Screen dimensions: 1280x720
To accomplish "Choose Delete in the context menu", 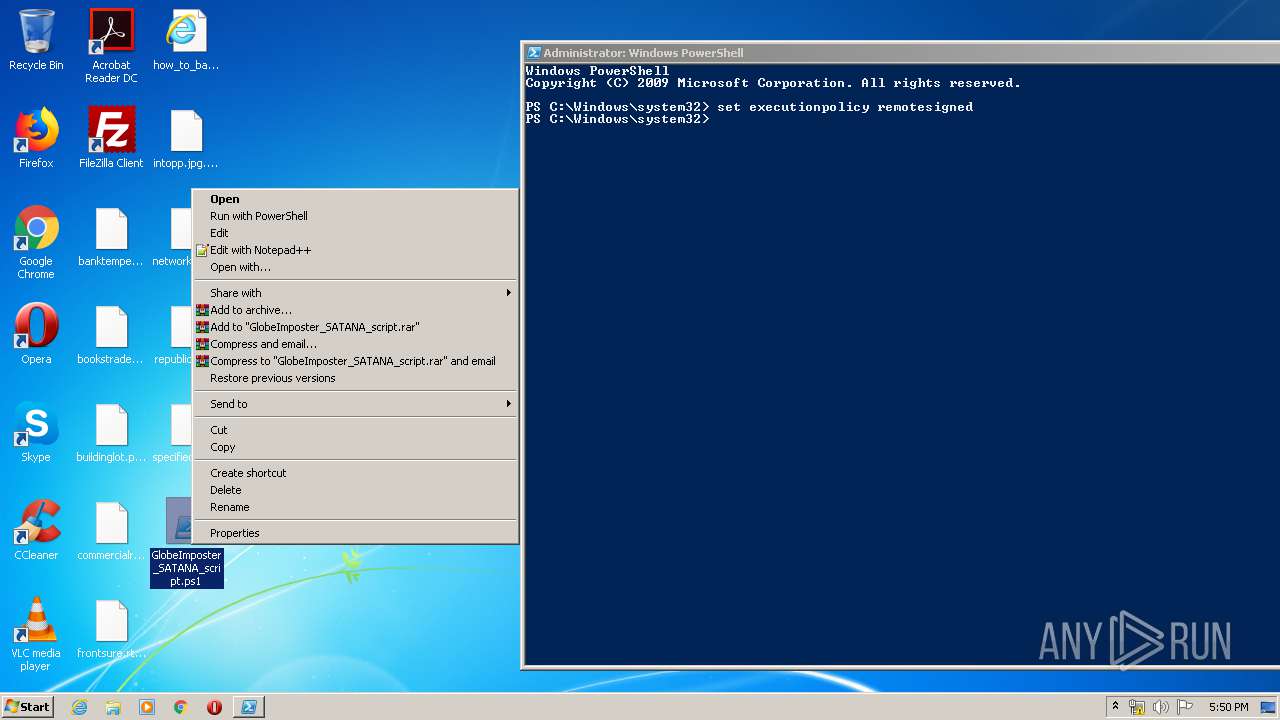I will (355, 490).
